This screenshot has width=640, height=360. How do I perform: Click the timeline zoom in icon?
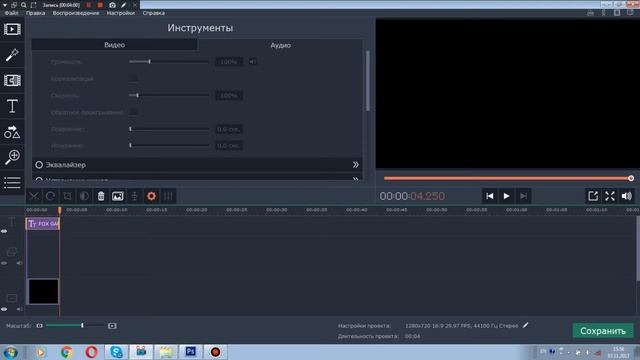(112, 326)
